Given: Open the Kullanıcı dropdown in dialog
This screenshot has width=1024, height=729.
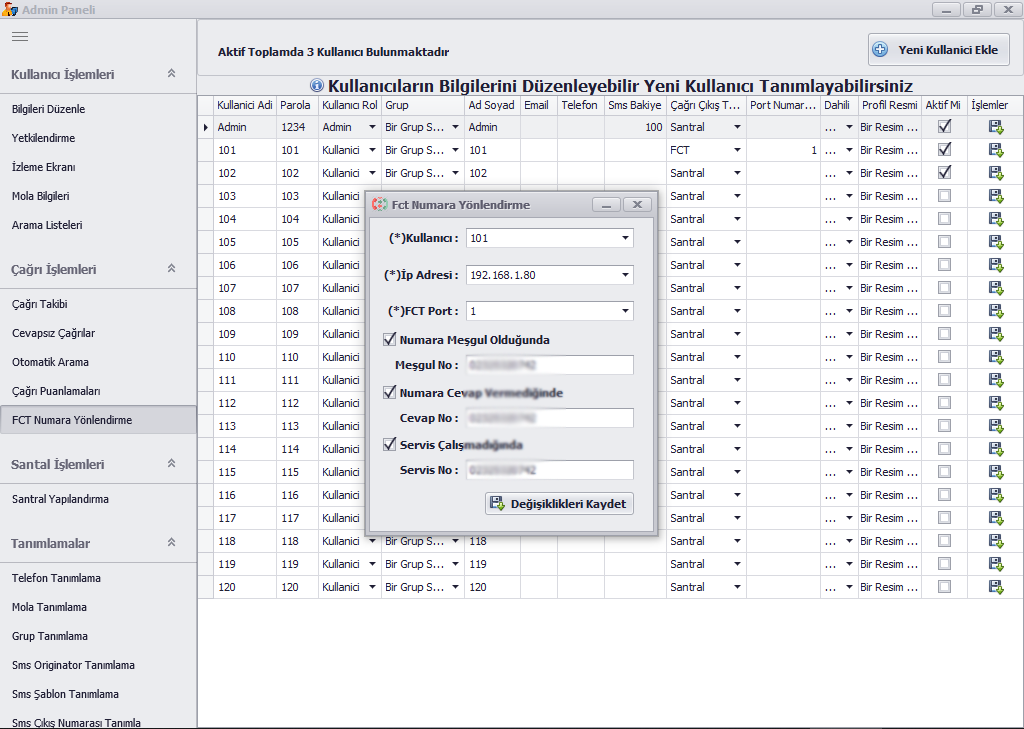Looking at the screenshot, I should pyautogui.click(x=625, y=238).
